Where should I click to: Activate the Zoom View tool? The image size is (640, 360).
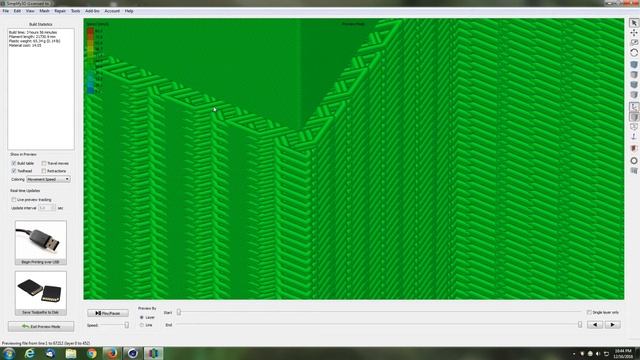pos(634,43)
